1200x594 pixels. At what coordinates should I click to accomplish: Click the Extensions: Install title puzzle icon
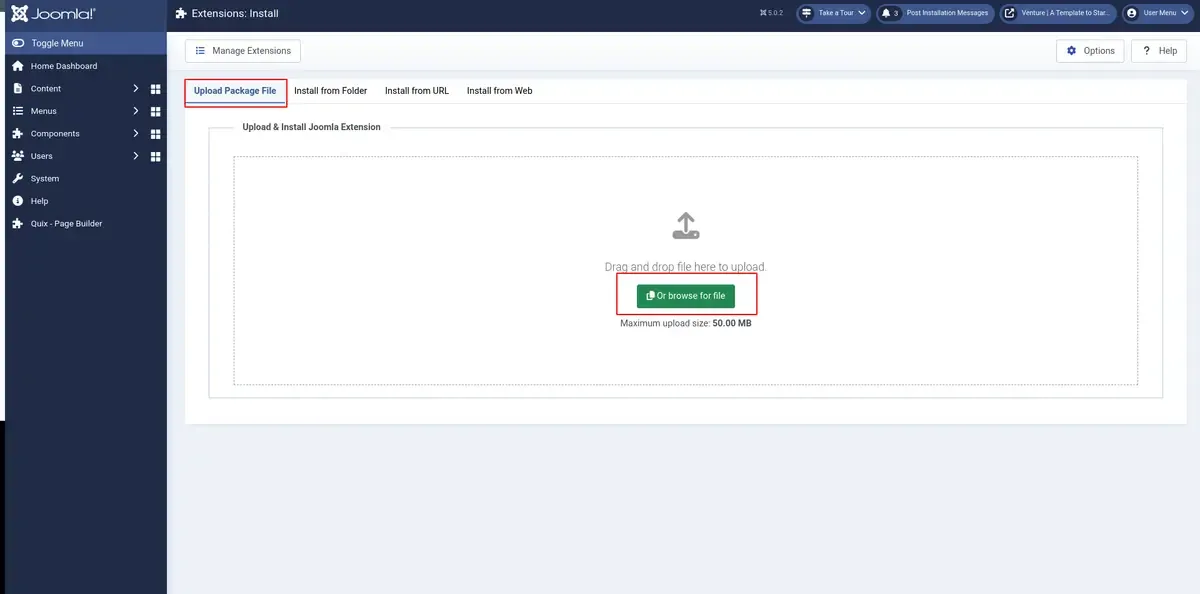pyautogui.click(x=181, y=14)
